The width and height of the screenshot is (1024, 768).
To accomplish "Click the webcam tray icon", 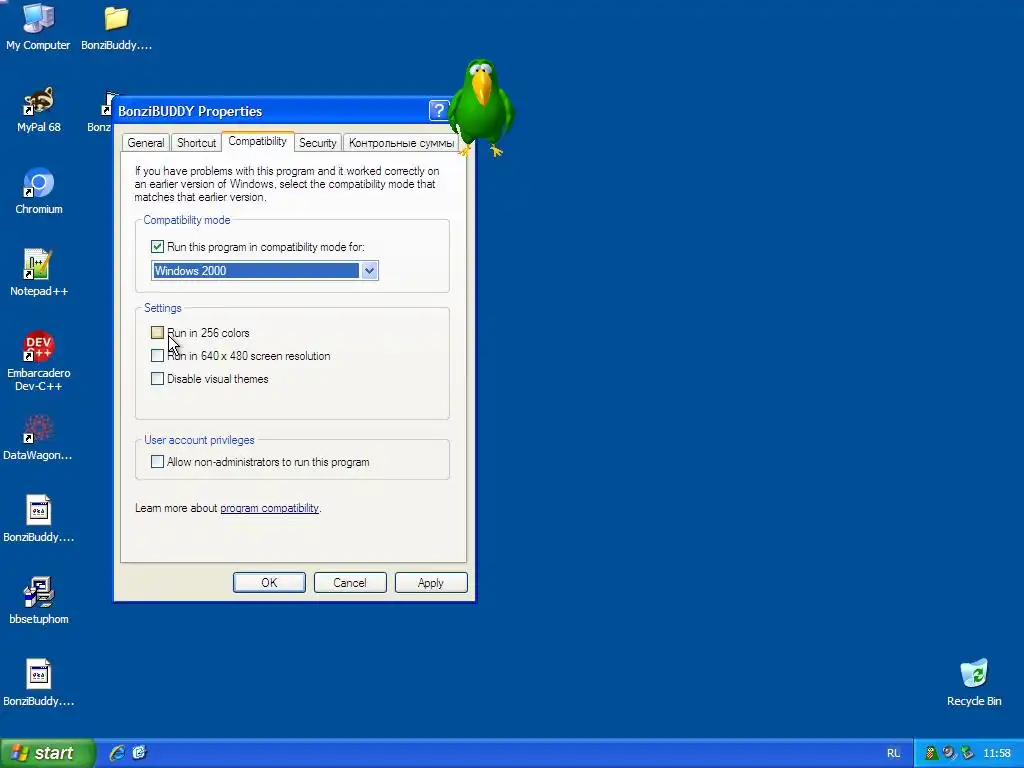I will point(949,753).
